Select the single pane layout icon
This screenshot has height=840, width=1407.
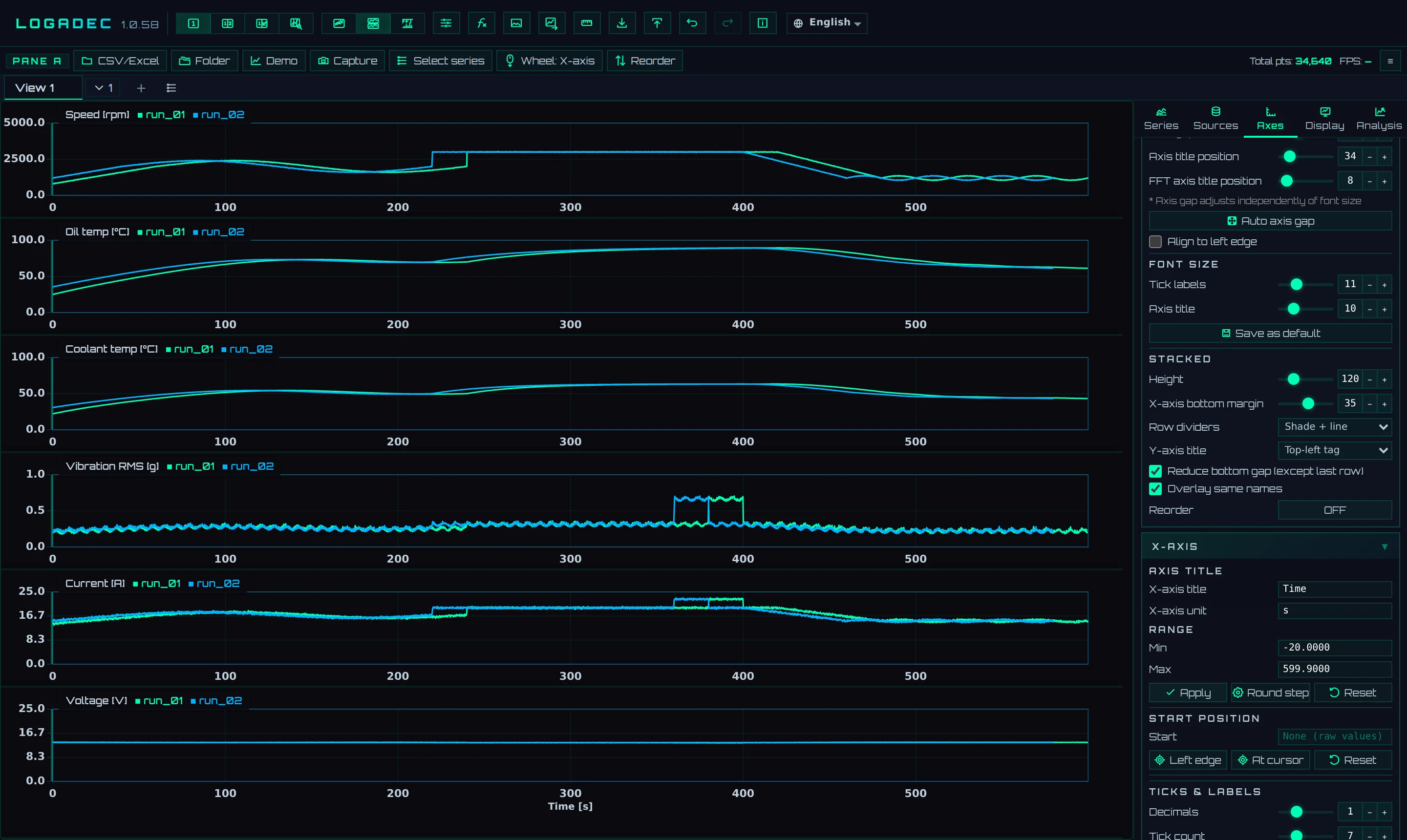[193, 23]
